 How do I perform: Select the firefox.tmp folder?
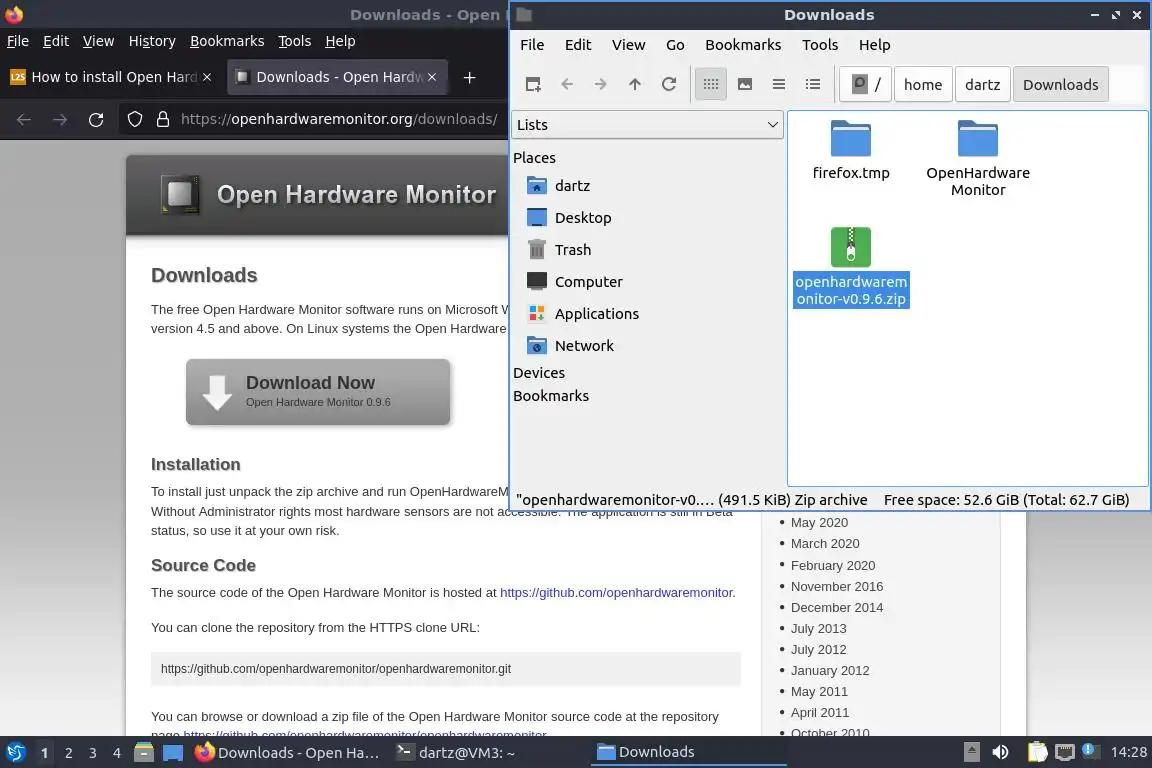coord(851,151)
